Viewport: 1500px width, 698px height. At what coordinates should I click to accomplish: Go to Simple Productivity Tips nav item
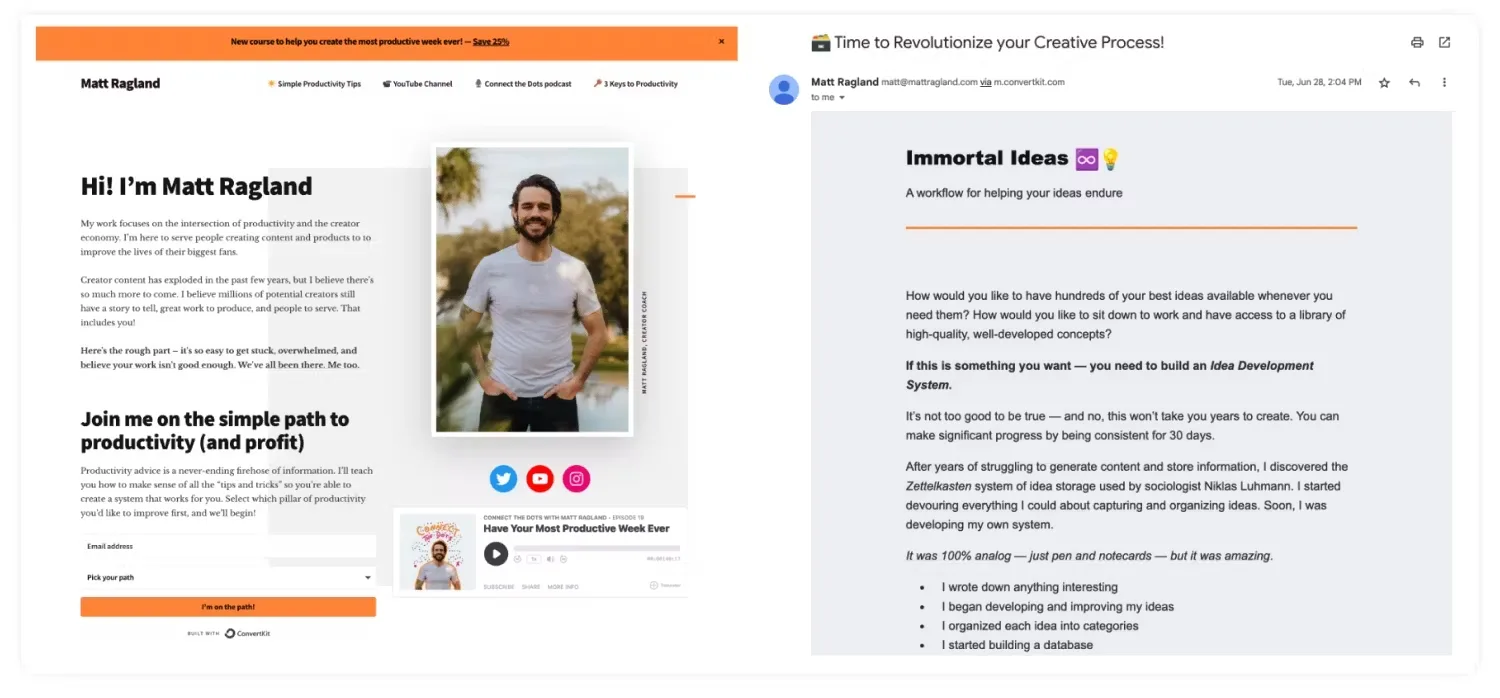[x=314, y=84]
